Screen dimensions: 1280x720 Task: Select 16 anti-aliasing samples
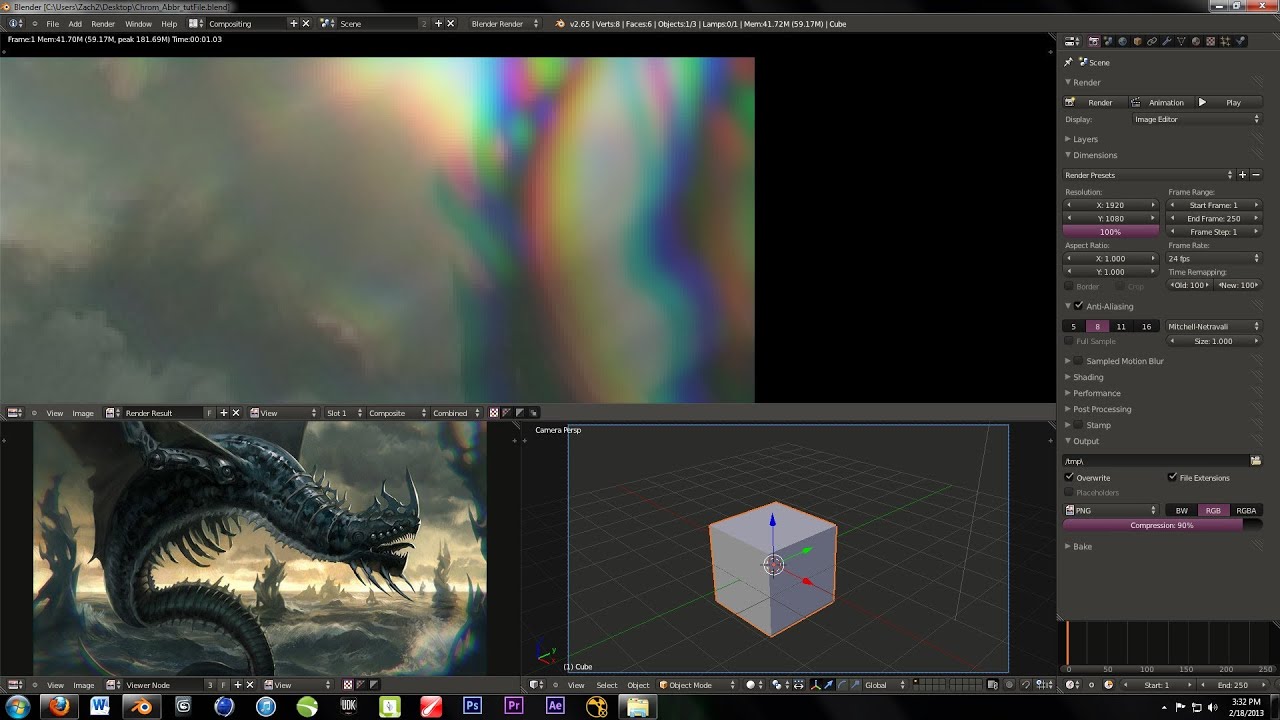[x=1147, y=326]
